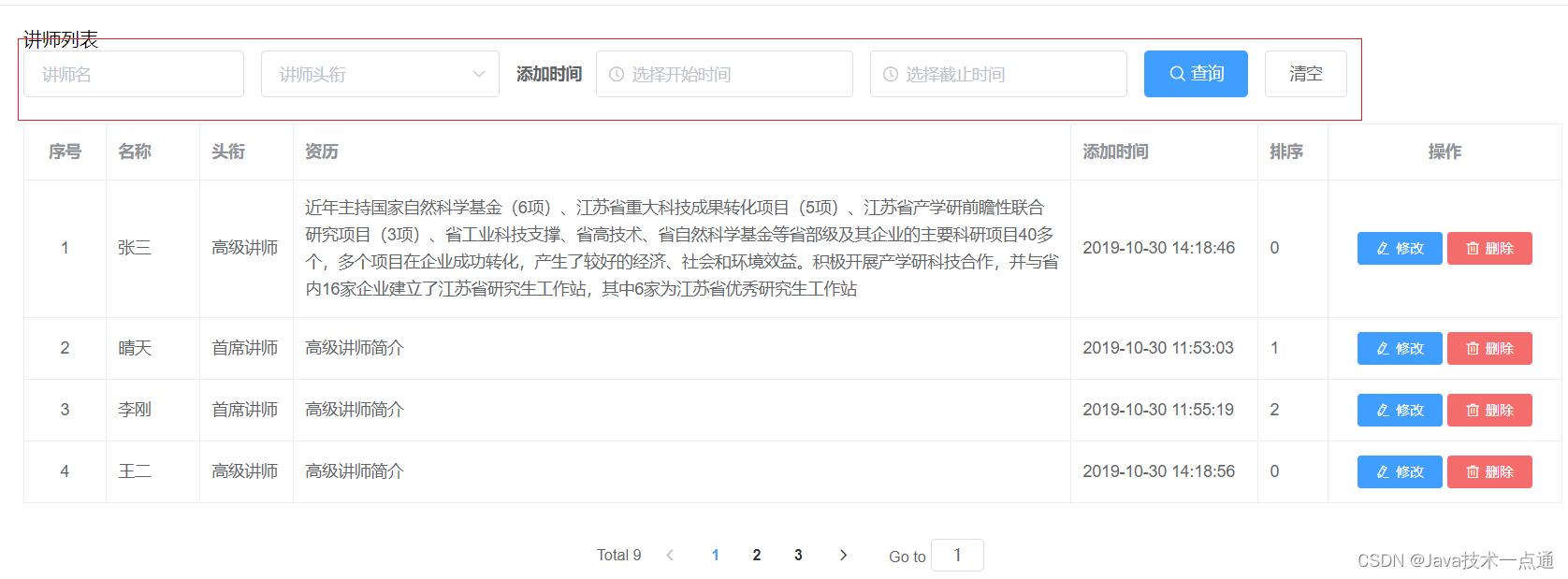Click the magnifier icon on 查询 button
The image size is (1568, 579).
pos(1177,74)
